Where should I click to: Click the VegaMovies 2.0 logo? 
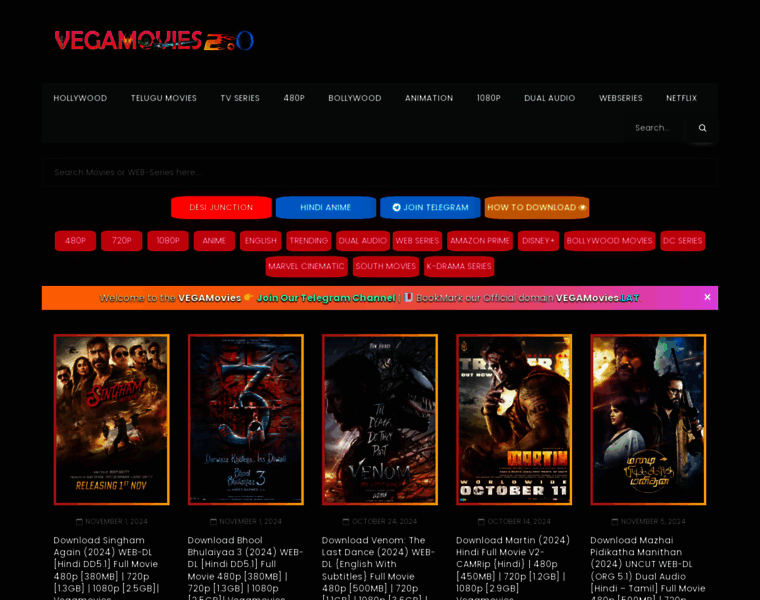point(154,40)
